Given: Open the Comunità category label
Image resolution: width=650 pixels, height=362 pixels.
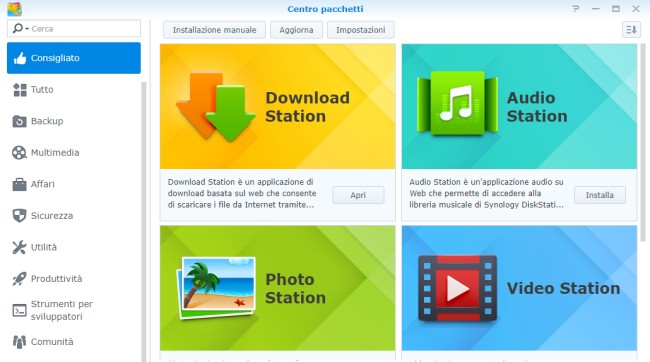Looking at the screenshot, I should [x=52, y=342].
